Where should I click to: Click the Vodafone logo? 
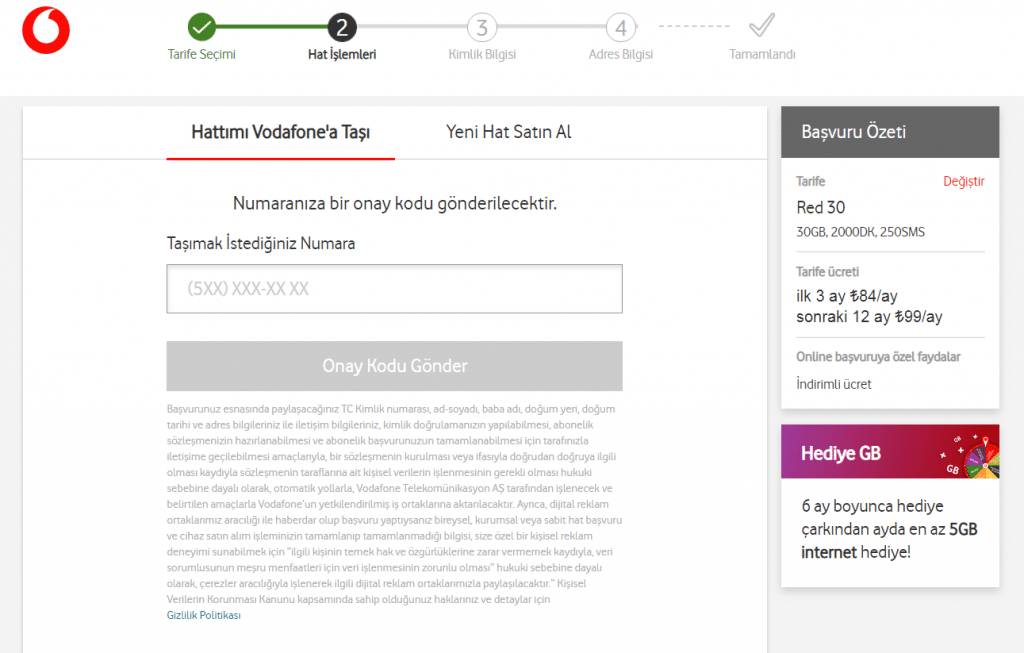coord(46,30)
